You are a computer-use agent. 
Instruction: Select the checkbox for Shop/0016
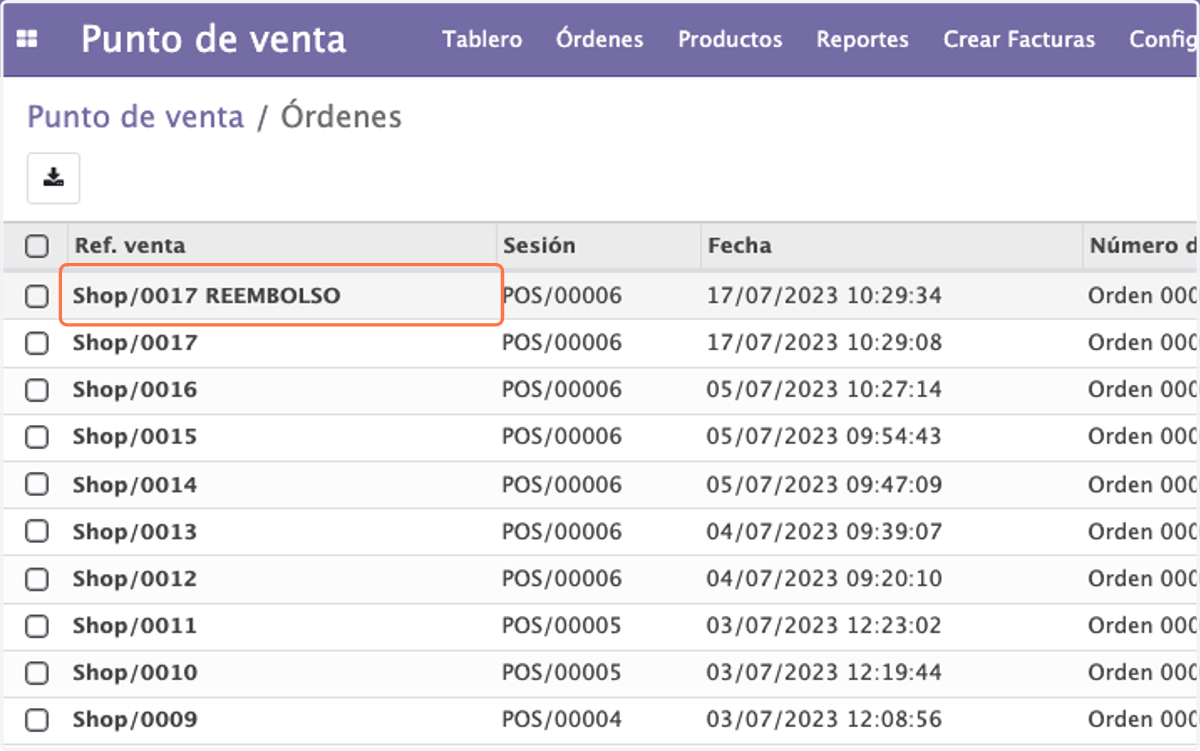point(37,390)
